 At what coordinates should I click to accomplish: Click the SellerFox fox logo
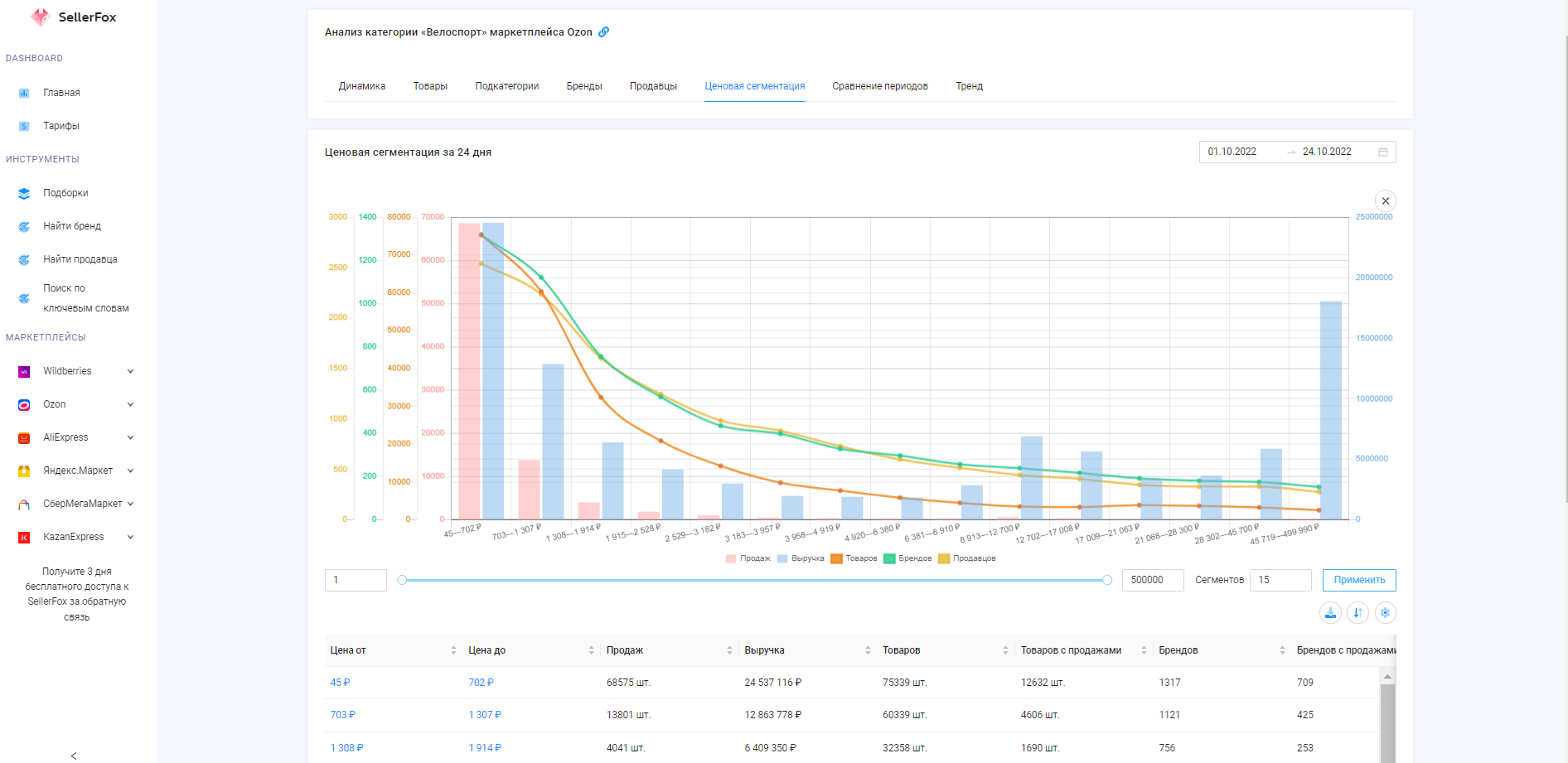click(40, 17)
